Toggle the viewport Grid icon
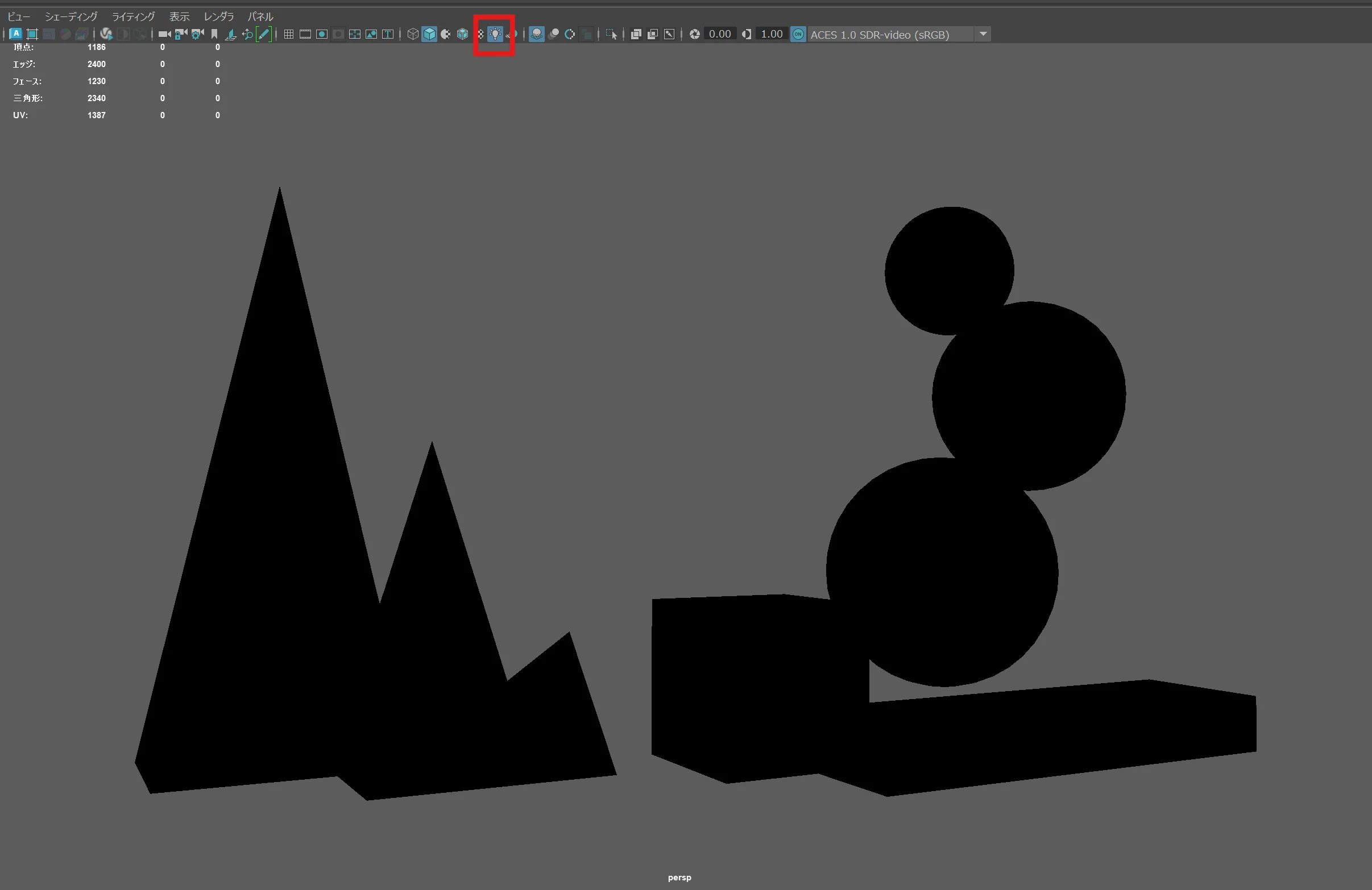Viewport: 1372px width, 890px height. pyautogui.click(x=289, y=34)
